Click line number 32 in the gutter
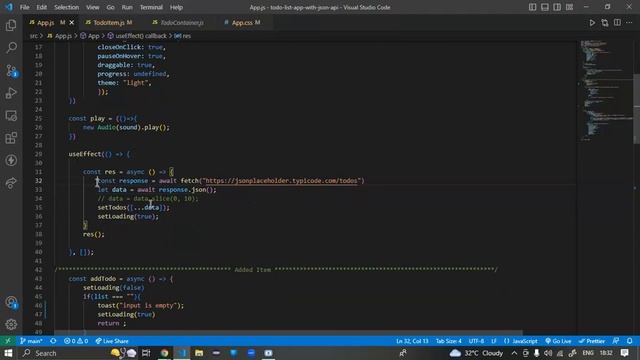640x360 pixels. [x=38, y=180]
